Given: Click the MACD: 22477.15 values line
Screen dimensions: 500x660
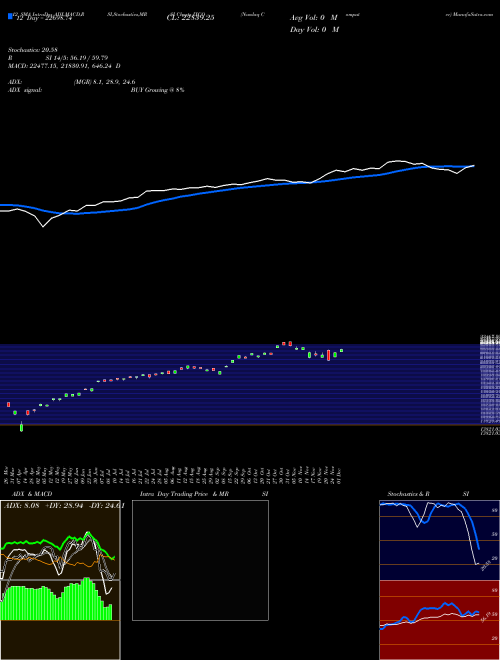Looking at the screenshot, I should [64, 66].
